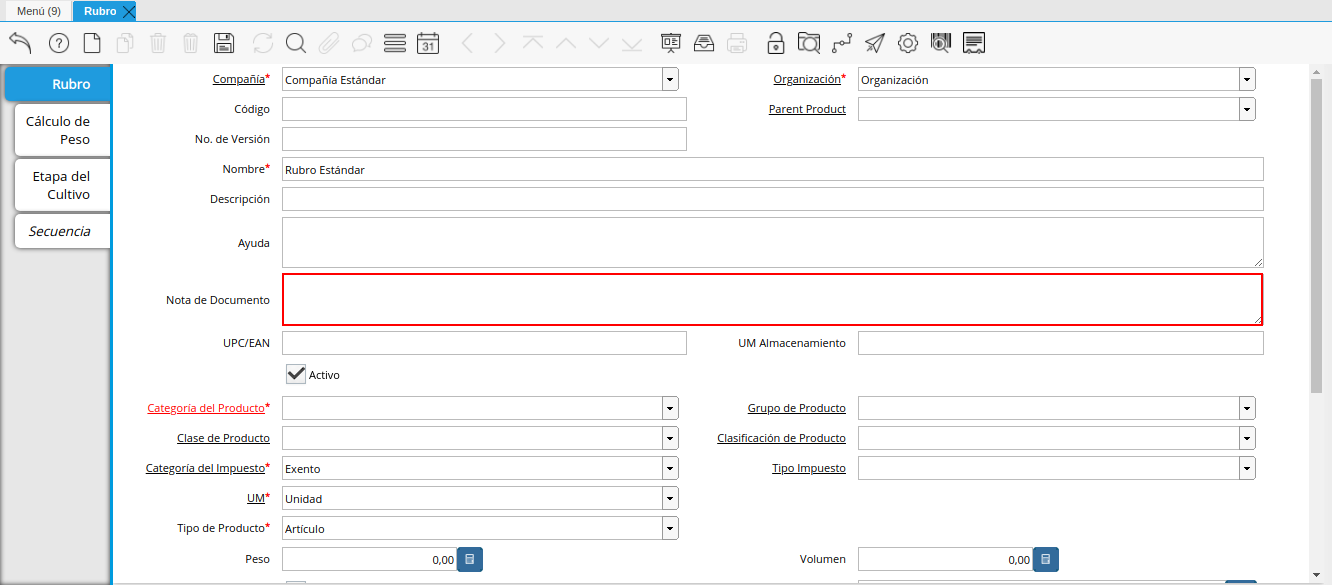
Task: Open the Categoría del Producto dropdown
Action: (x=670, y=408)
